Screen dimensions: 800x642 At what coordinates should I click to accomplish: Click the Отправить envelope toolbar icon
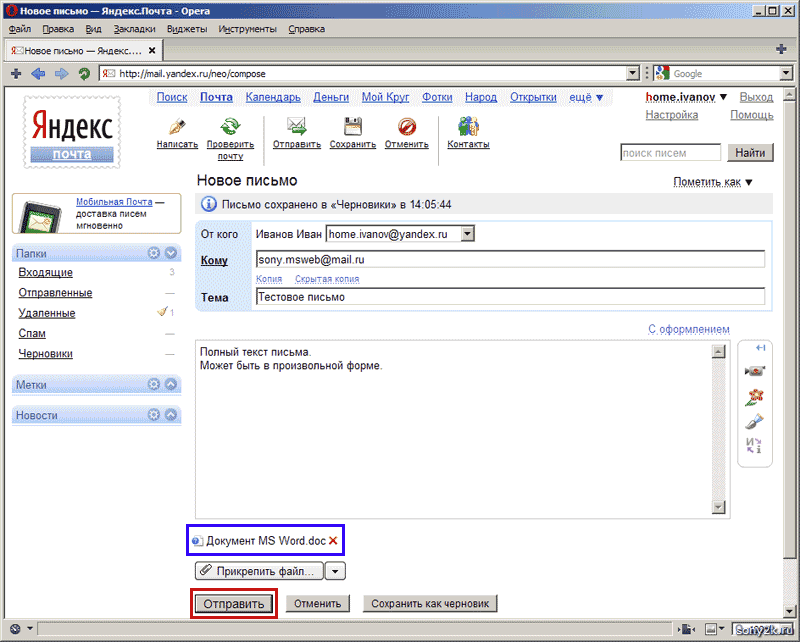point(296,126)
